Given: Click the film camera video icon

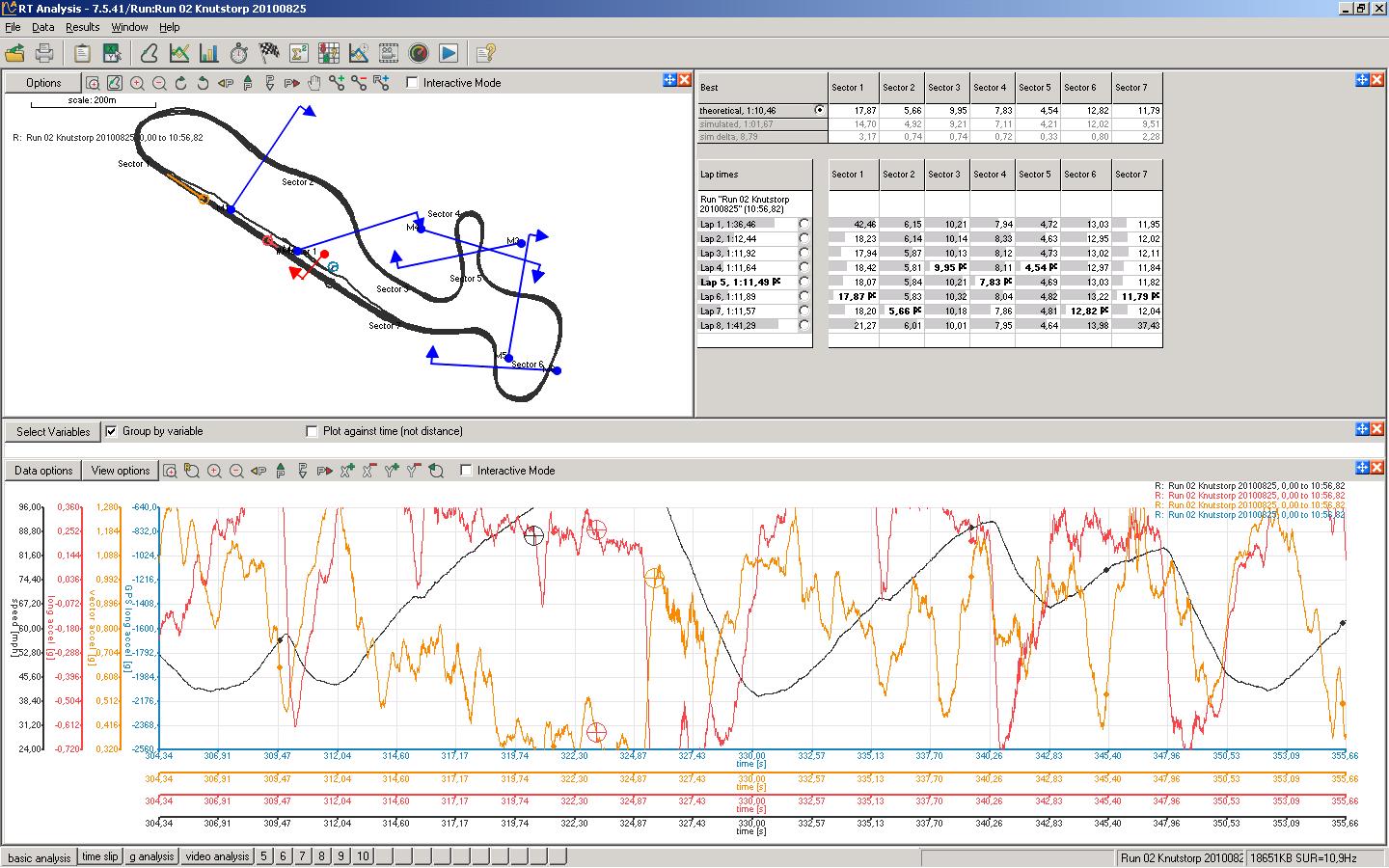Looking at the screenshot, I should (389, 53).
